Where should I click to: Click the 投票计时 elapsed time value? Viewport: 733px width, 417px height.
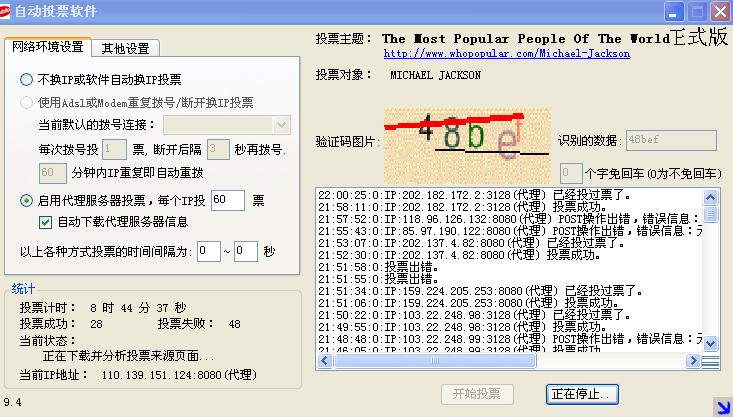(x=138, y=308)
